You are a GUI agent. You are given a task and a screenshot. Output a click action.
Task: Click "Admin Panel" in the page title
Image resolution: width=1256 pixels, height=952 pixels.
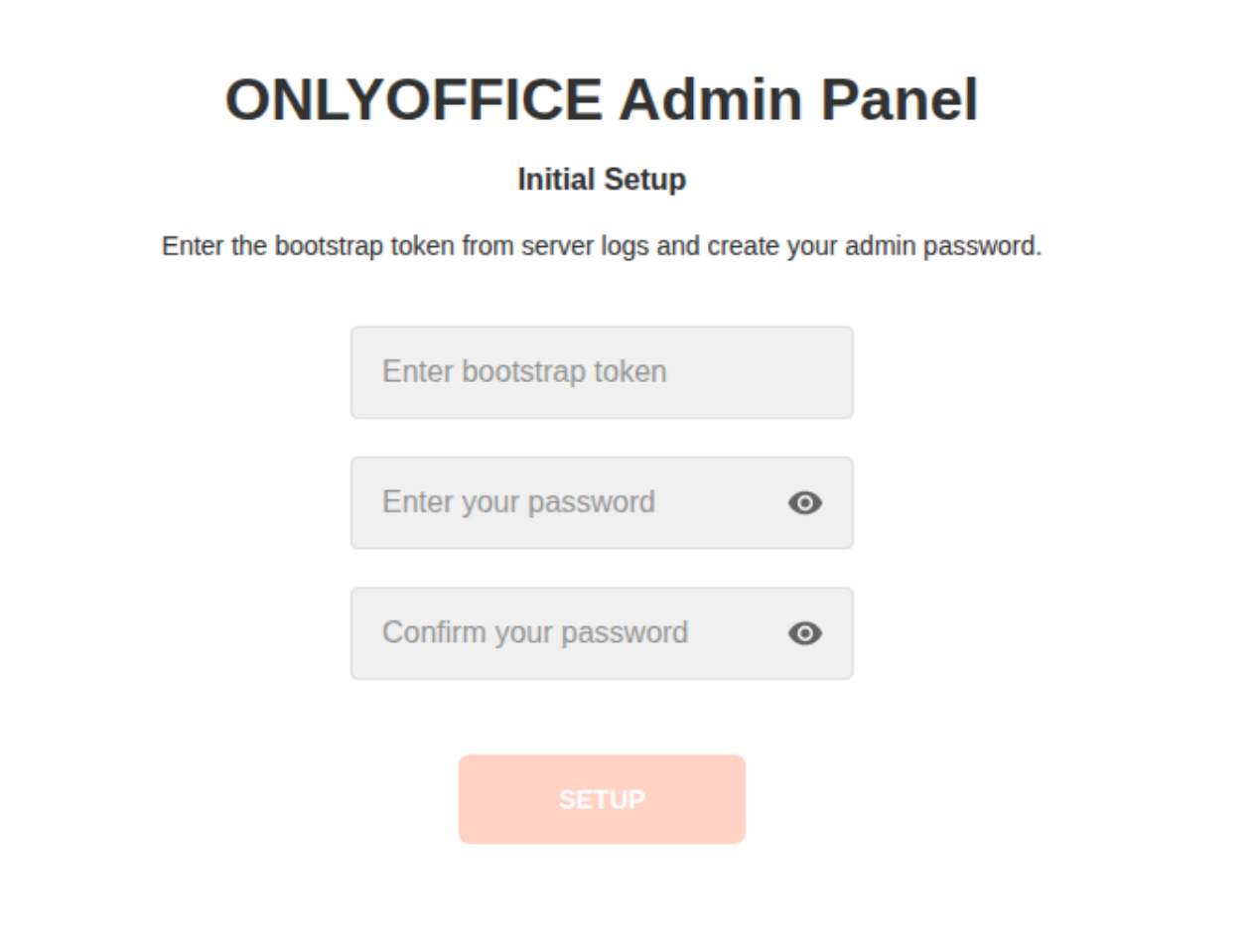coord(799,99)
